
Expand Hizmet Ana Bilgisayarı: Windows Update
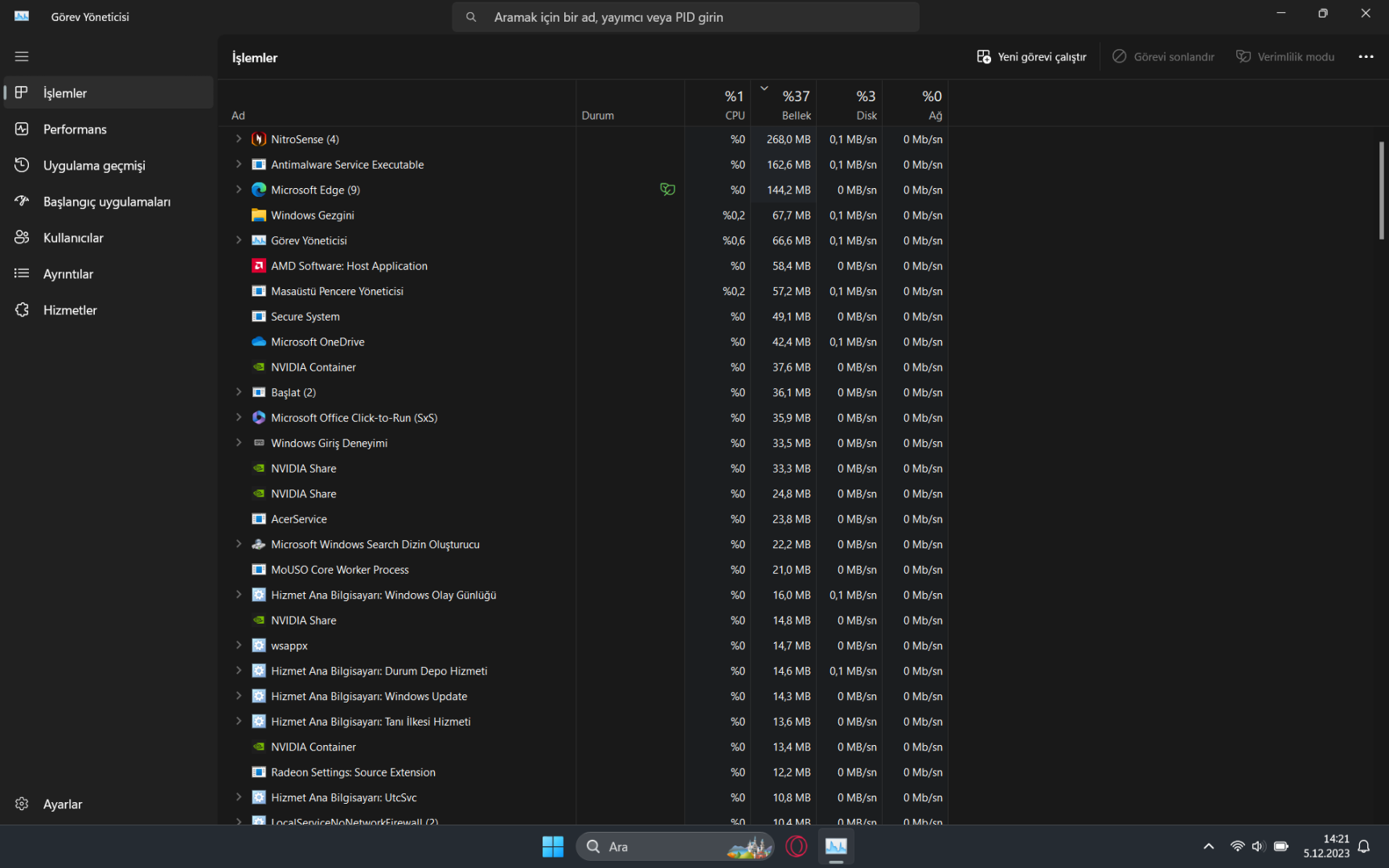(239, 696)
